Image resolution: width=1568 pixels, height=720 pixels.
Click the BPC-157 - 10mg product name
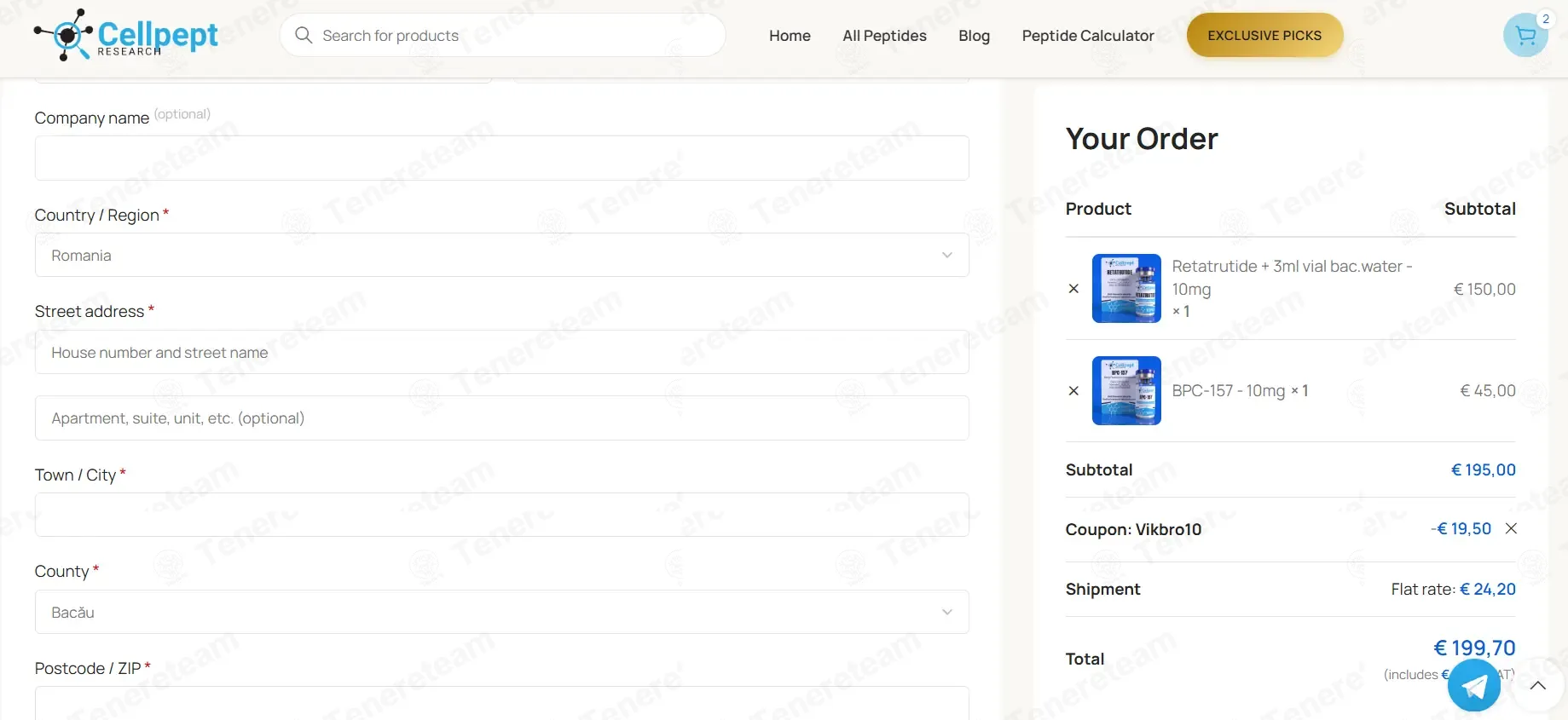pos(1228,390)
